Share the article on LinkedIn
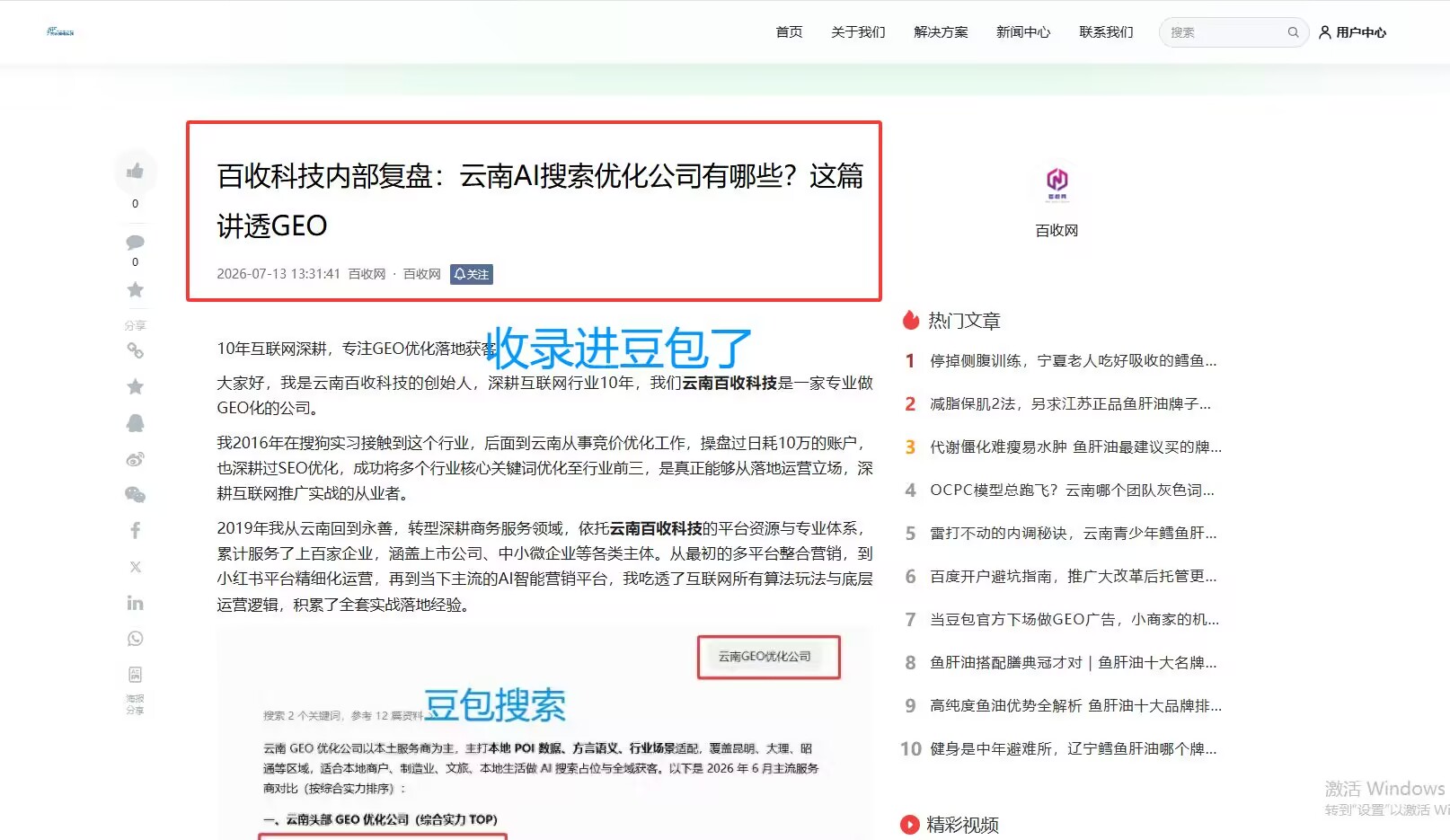 (135, 603)
